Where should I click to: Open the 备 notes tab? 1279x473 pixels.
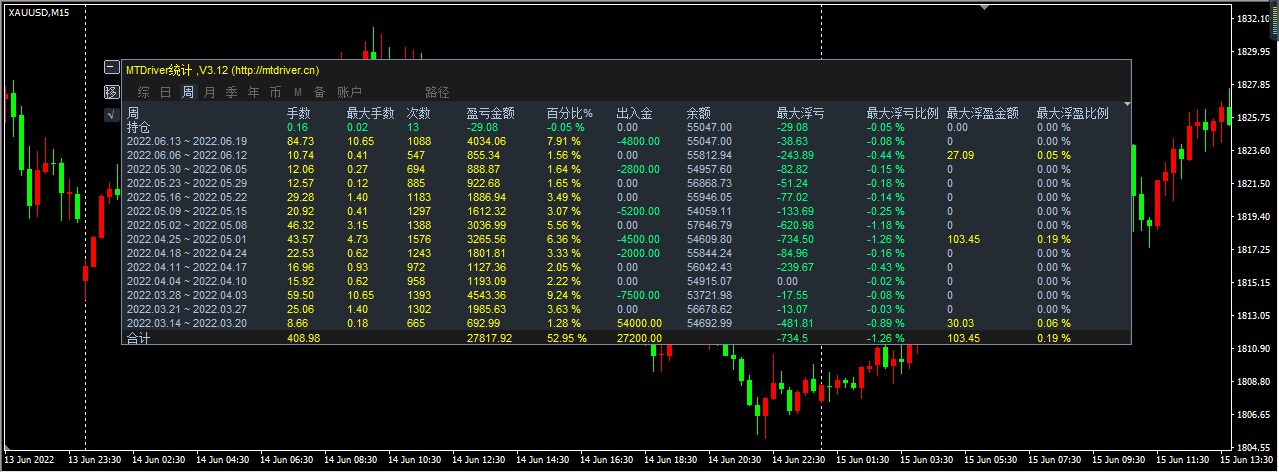320,93
